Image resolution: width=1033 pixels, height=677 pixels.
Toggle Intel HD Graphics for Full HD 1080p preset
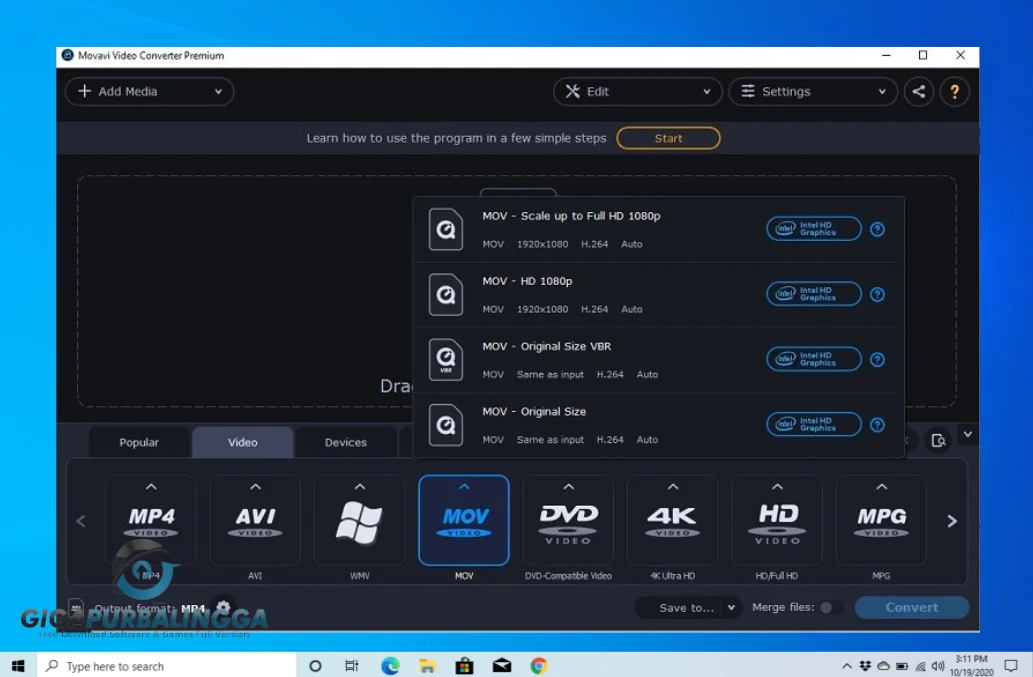click(814, 229)
